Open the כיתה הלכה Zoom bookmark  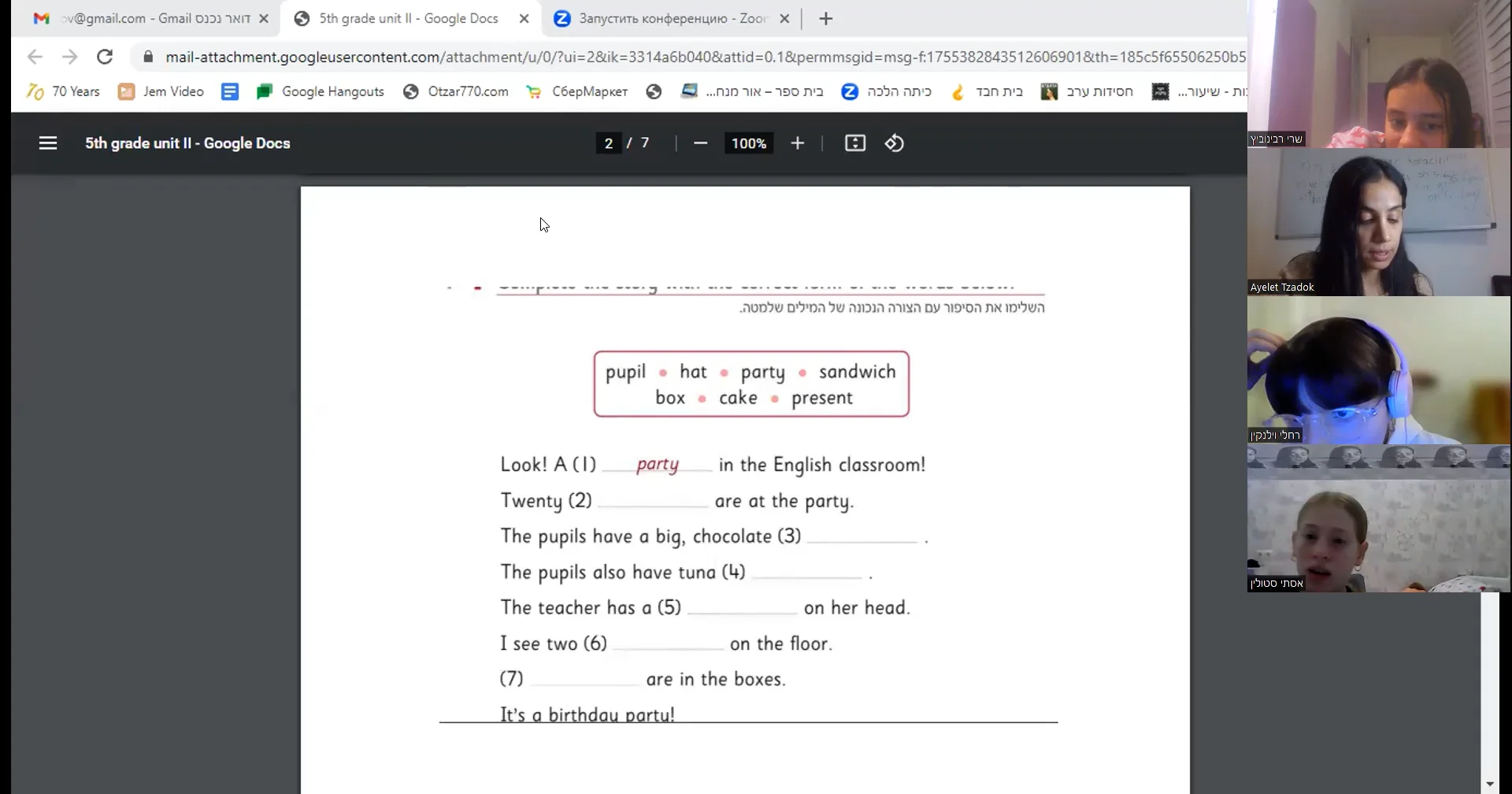pos(886,91)
